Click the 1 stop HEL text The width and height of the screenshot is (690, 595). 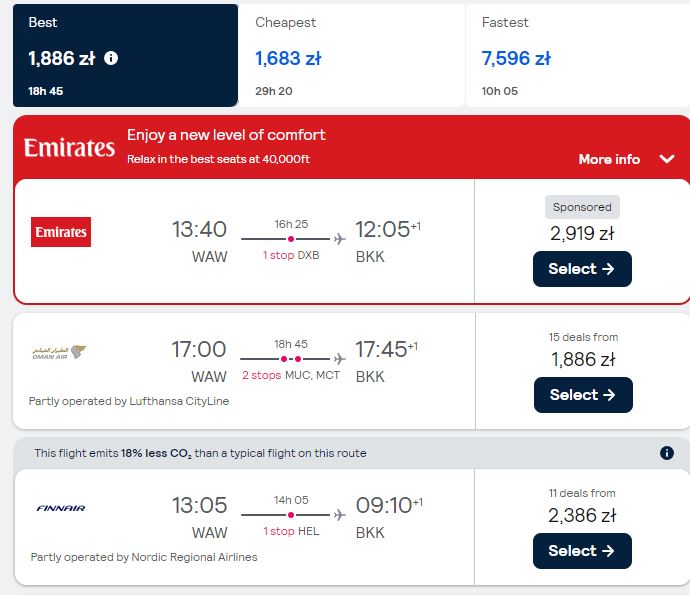[x=291, y=531]
